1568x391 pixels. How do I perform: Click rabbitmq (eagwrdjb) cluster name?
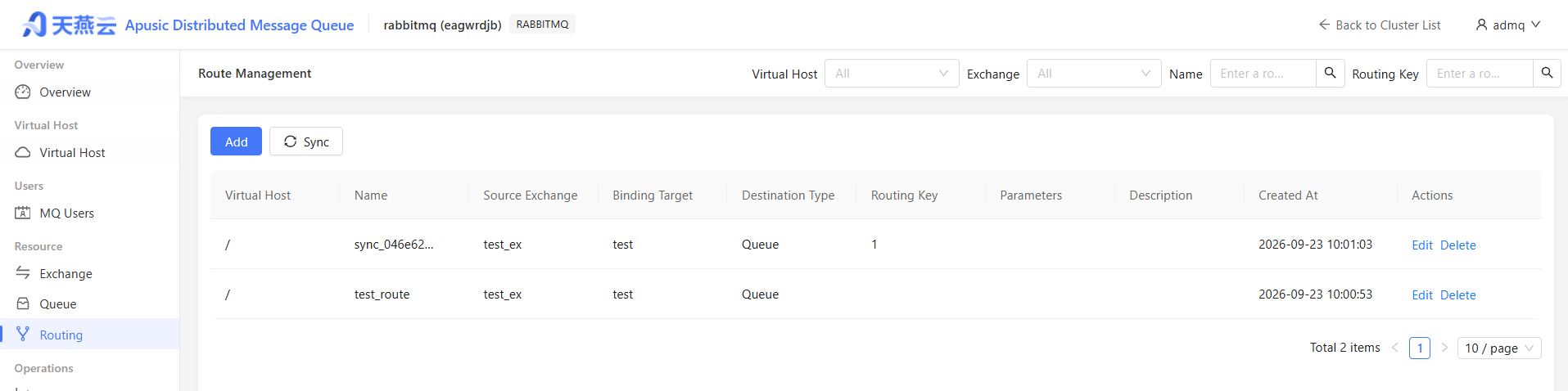tap(442, 25)
